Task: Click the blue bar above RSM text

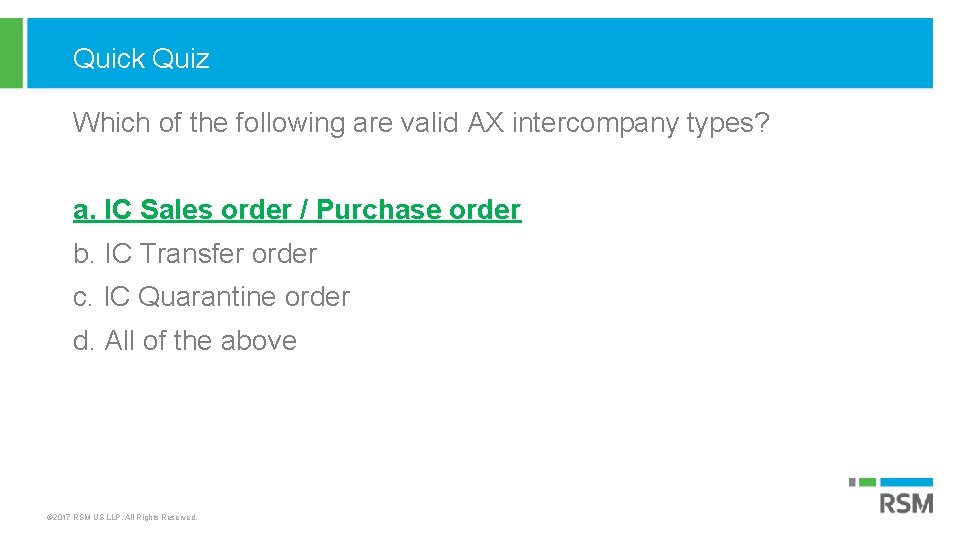Action: [906, 482]
